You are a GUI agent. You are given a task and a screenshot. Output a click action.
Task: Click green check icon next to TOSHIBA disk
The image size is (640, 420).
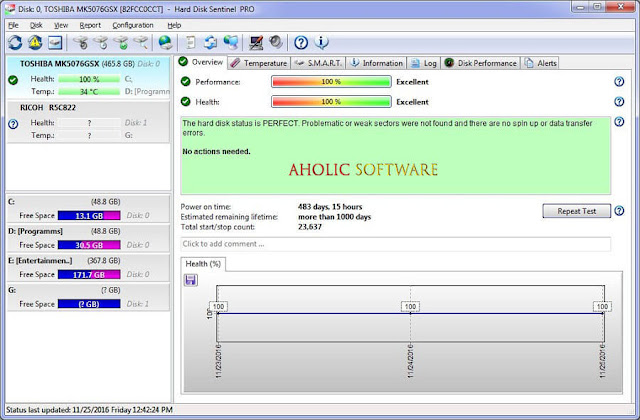point(13,80)
